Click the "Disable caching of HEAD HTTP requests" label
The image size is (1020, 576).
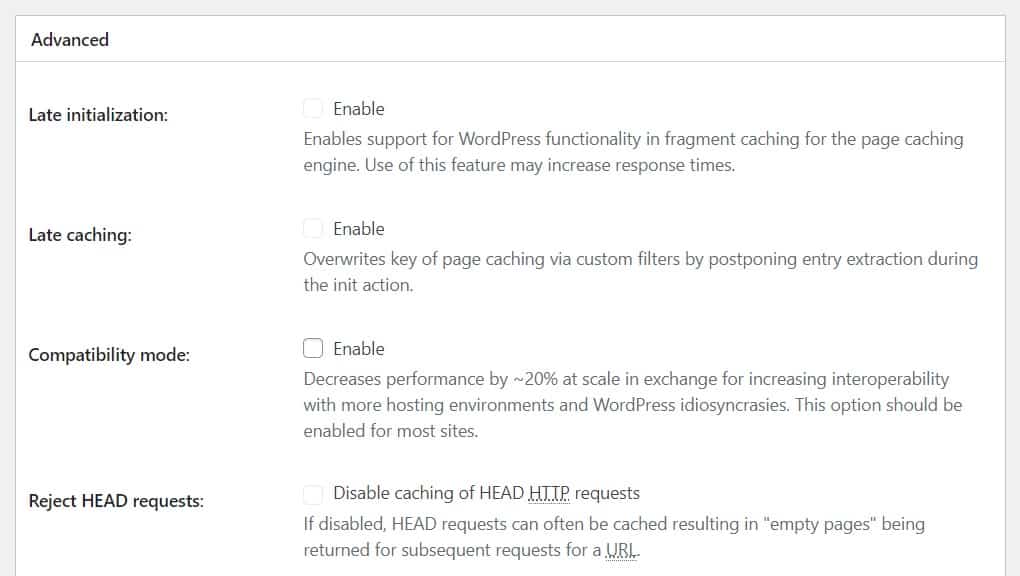coord(486,493)
